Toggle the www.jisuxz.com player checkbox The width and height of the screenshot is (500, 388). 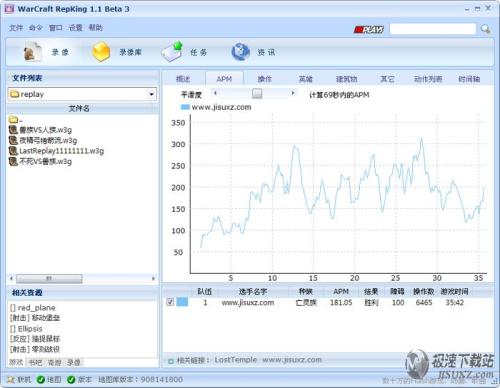tap(170, 302)
